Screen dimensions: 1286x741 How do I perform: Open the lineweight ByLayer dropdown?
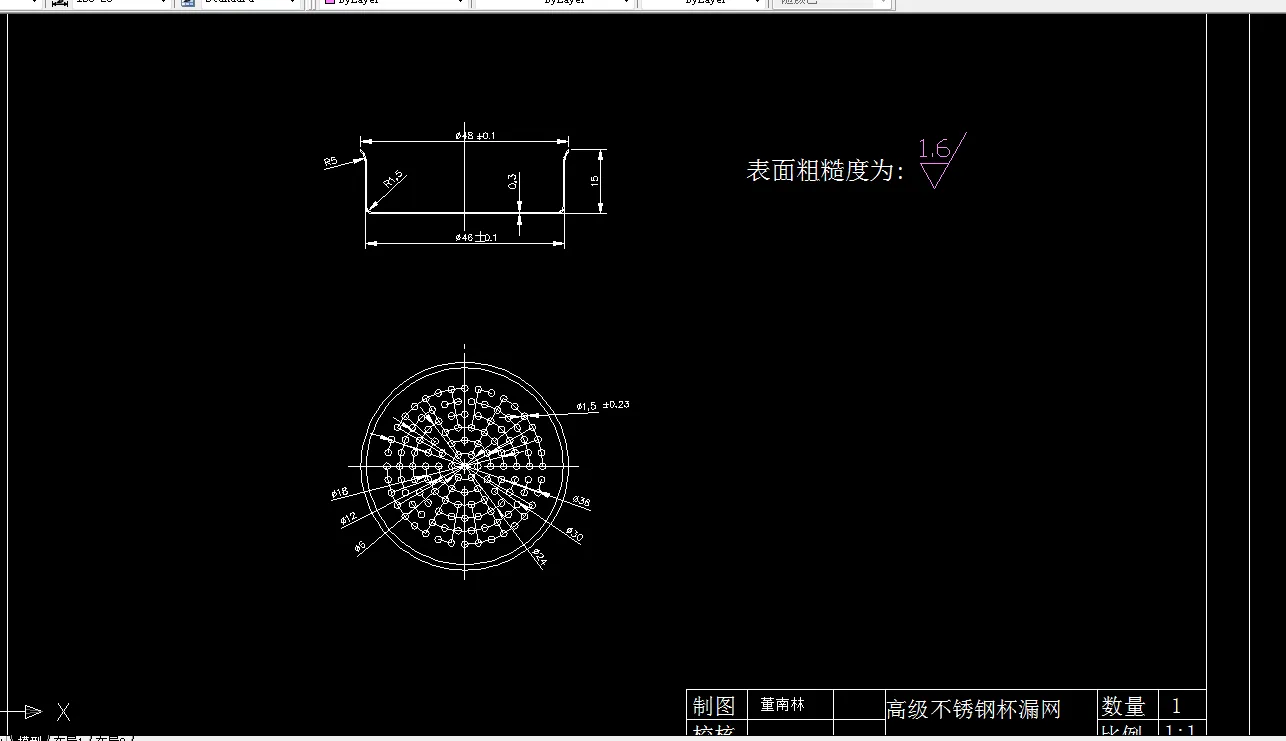point(758,3)
